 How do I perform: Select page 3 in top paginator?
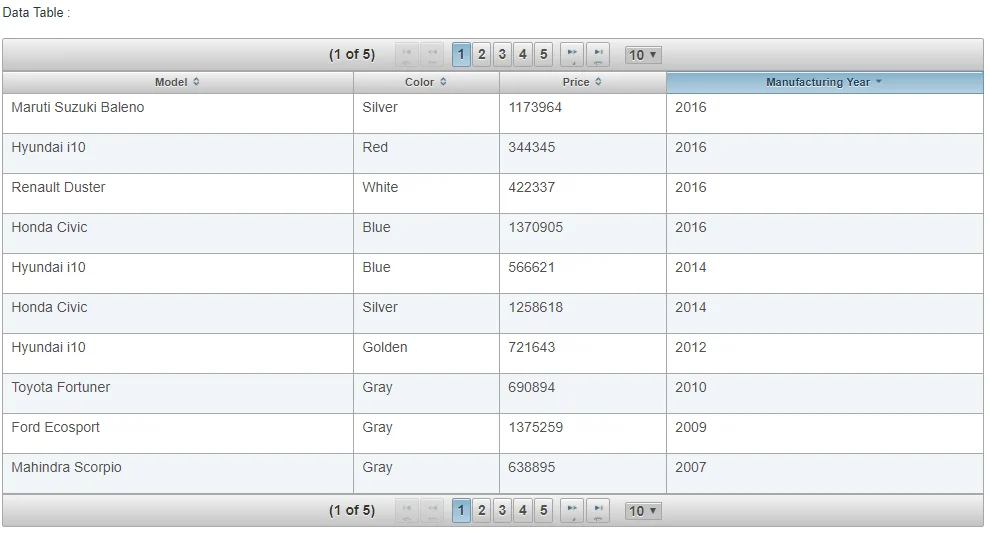pyautogui.click(x=502, y=55)
